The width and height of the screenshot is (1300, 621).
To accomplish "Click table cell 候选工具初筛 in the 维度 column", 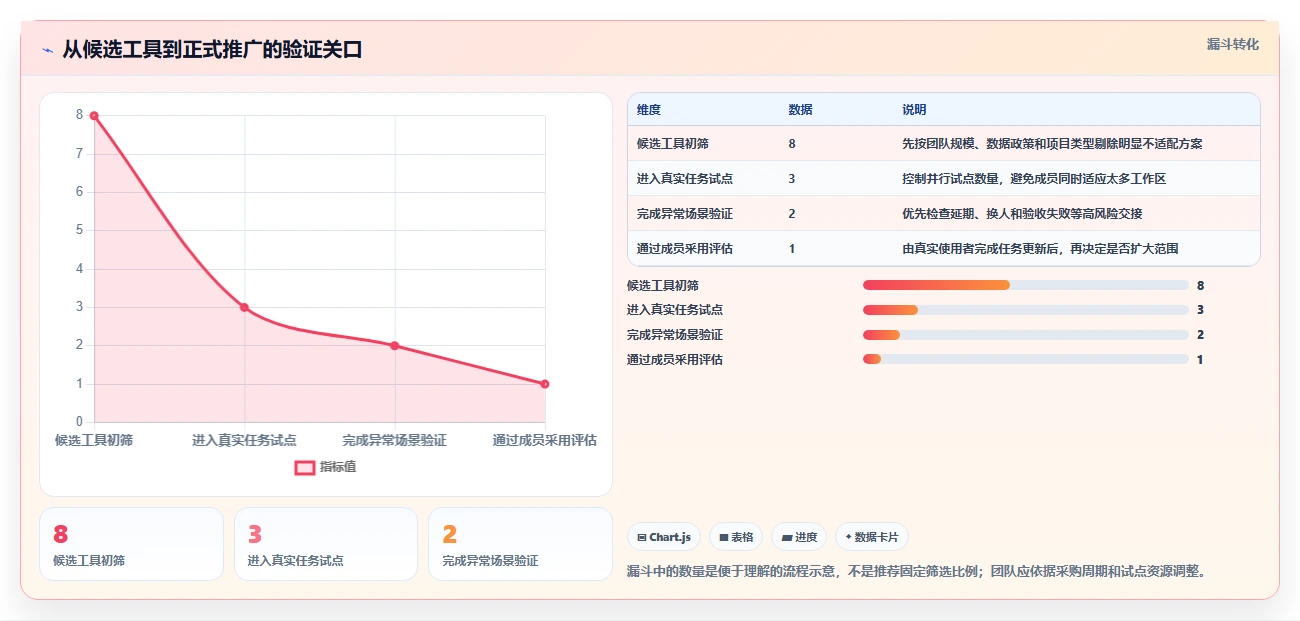I will (x=673, y=144).
